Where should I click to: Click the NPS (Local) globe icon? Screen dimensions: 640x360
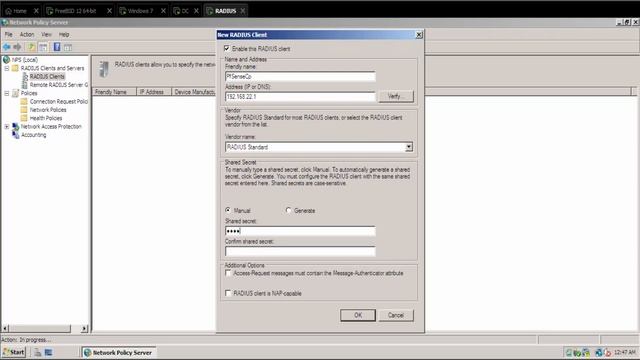pyautogui.click(x=7, y=60)
